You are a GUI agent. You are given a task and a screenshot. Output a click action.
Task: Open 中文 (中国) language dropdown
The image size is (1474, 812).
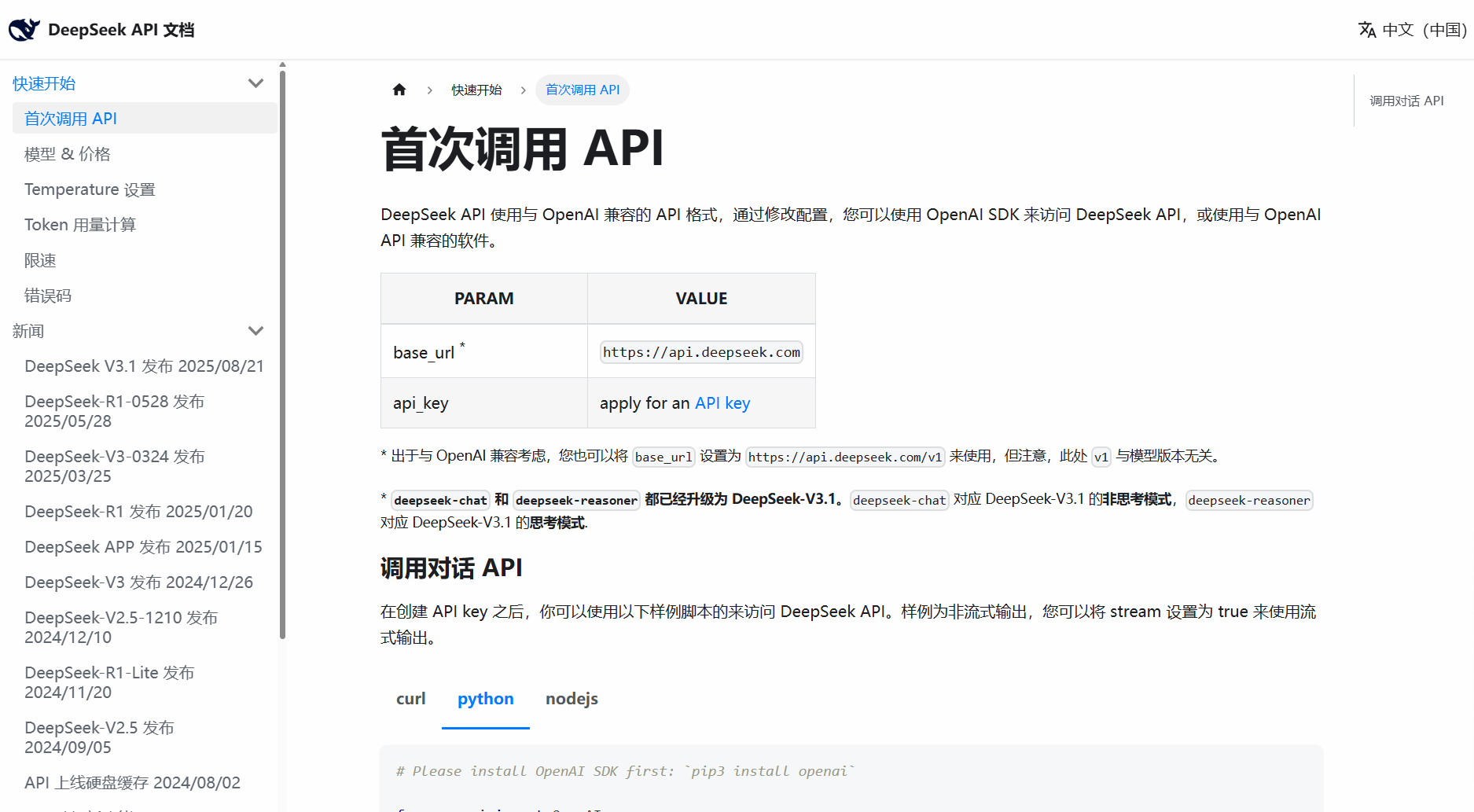click(1413, 30)
